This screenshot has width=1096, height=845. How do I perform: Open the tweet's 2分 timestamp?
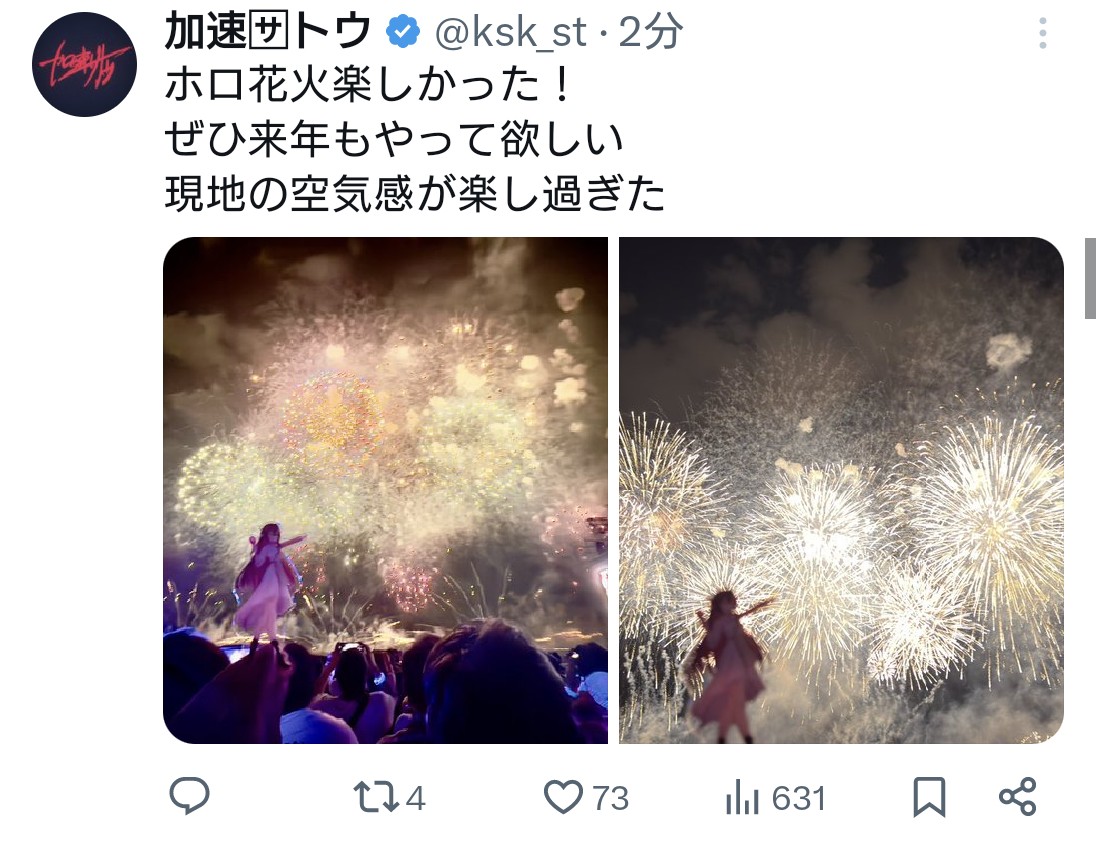coord(650,32)
